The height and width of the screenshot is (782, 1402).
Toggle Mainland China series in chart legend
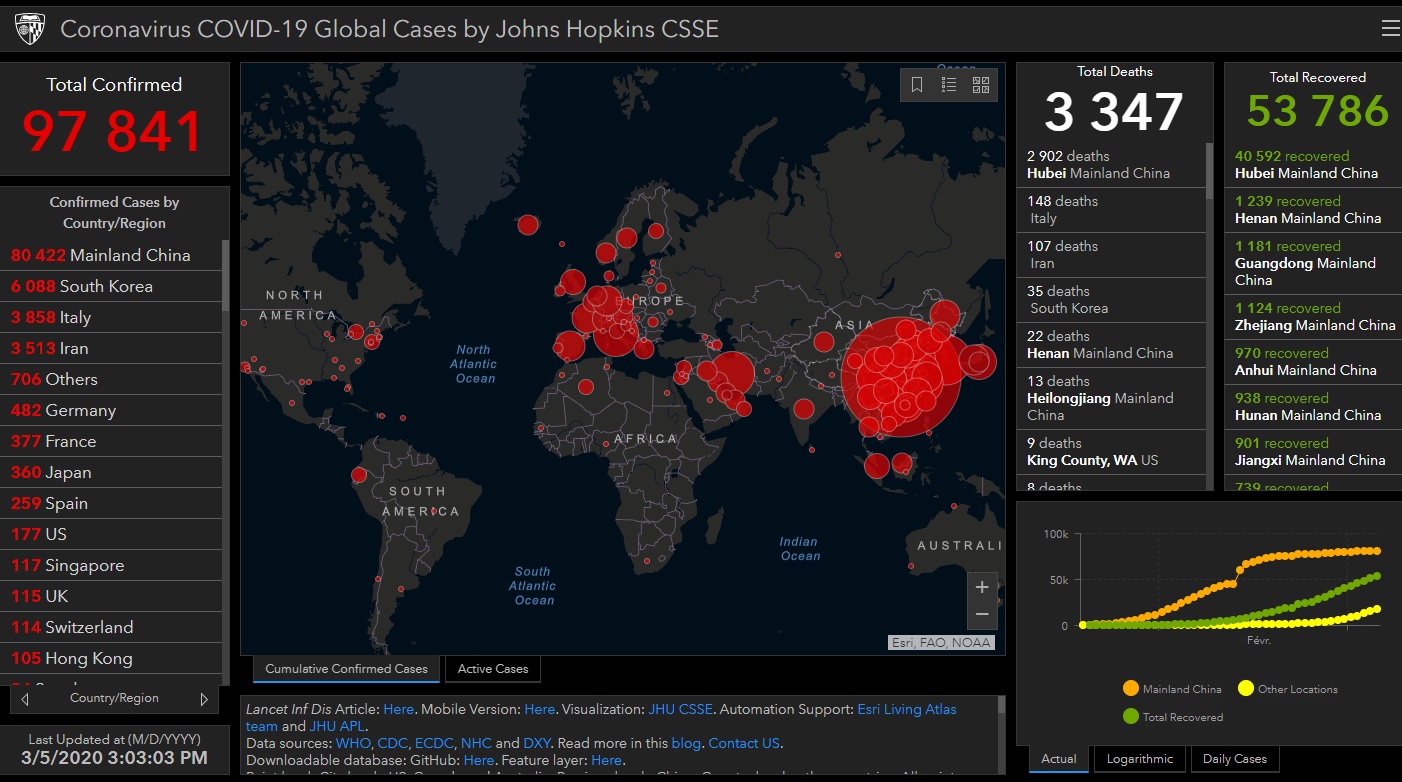point(1172,689)
